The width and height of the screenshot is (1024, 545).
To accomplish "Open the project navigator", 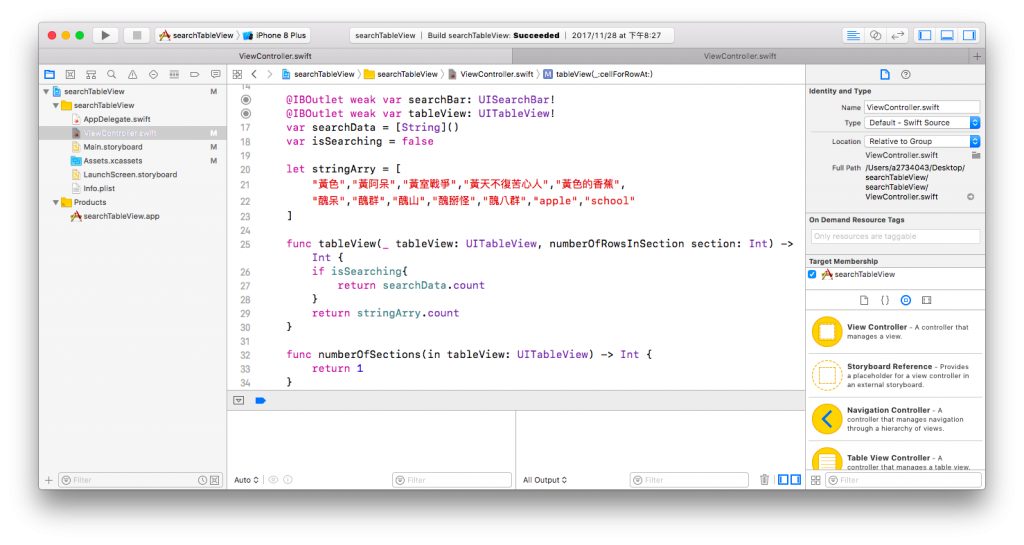I will (50, 74).
